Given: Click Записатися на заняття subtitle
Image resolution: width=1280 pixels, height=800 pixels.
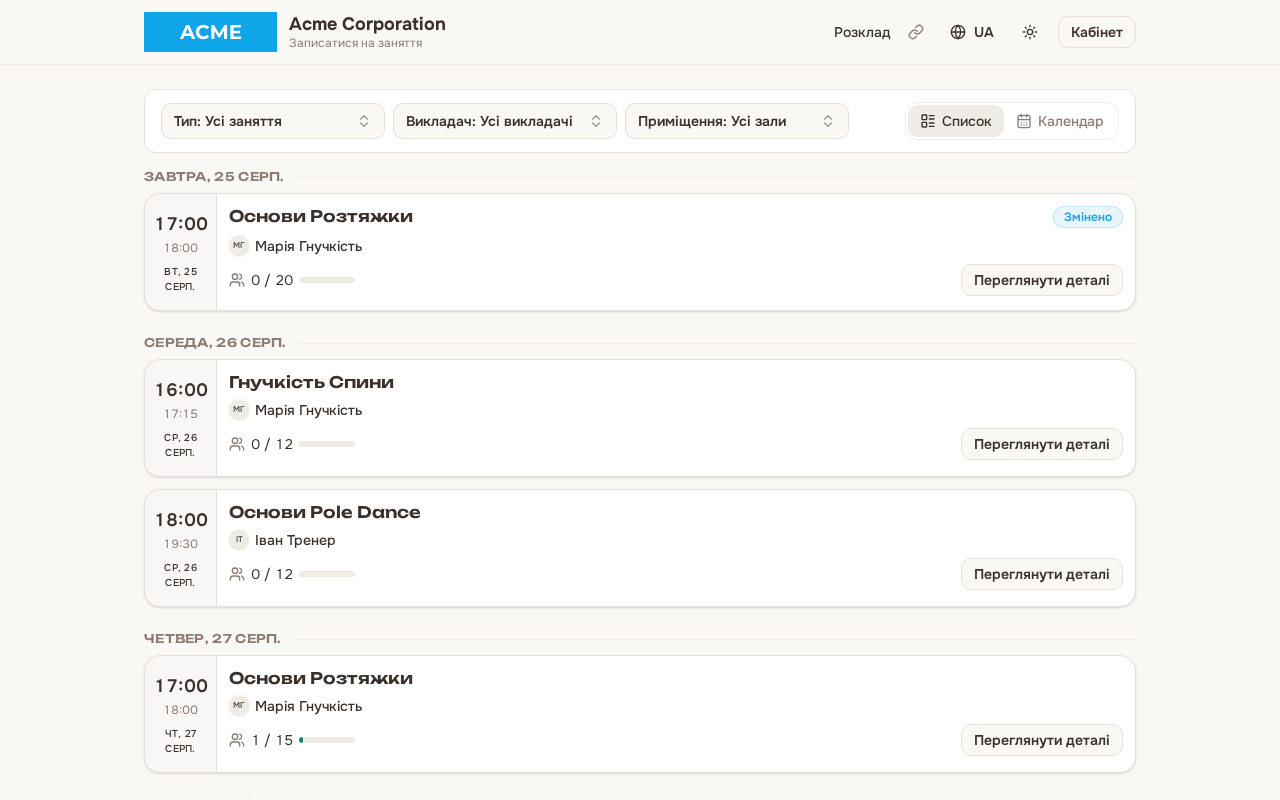Looking at the screenshot, I should [356, 43].
